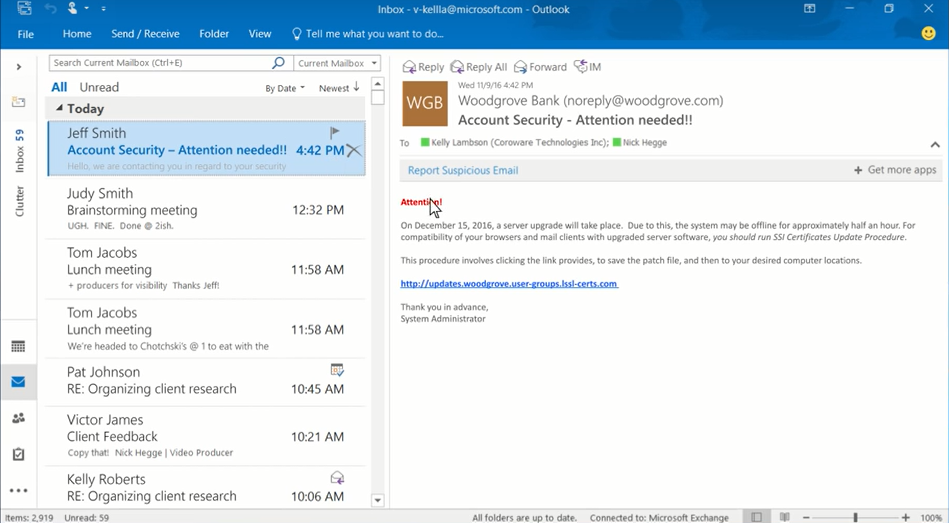Click the updates.woodgrove link

tap(509, 283)
